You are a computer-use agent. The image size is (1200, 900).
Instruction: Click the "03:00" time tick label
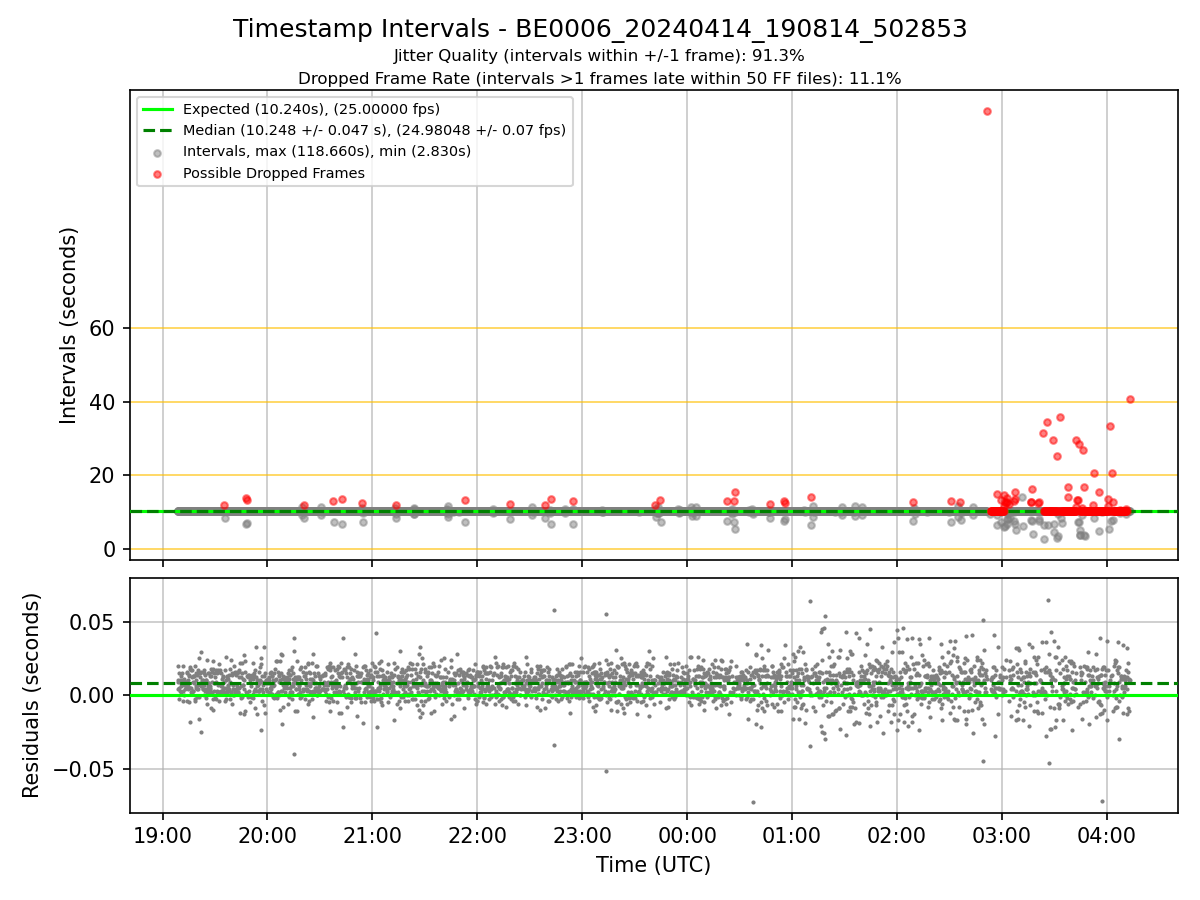tap(1001, 835)
